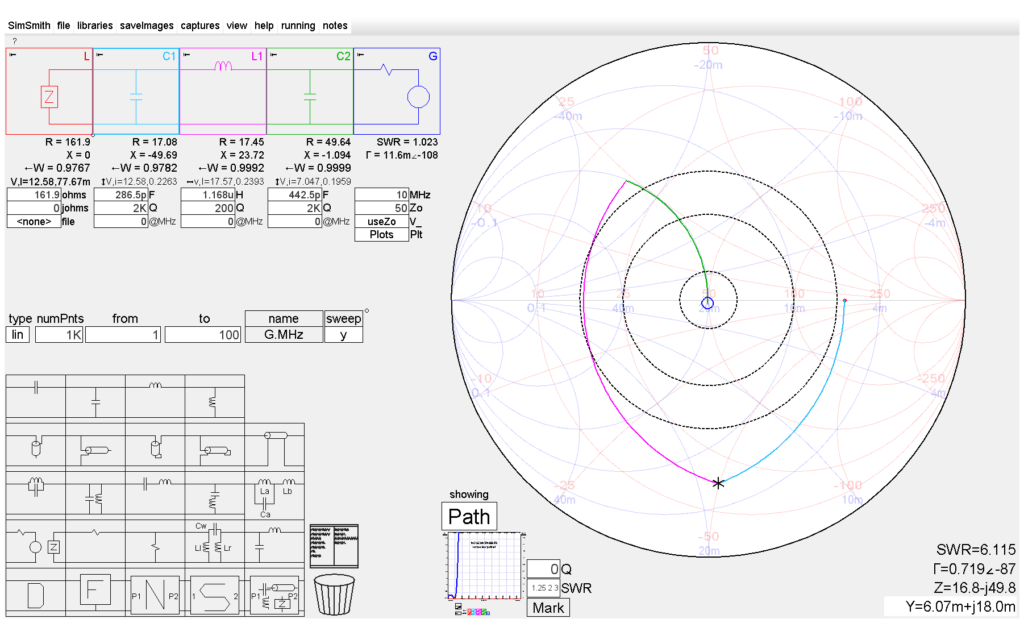Open the sweep name G.MHz selector

283,335
